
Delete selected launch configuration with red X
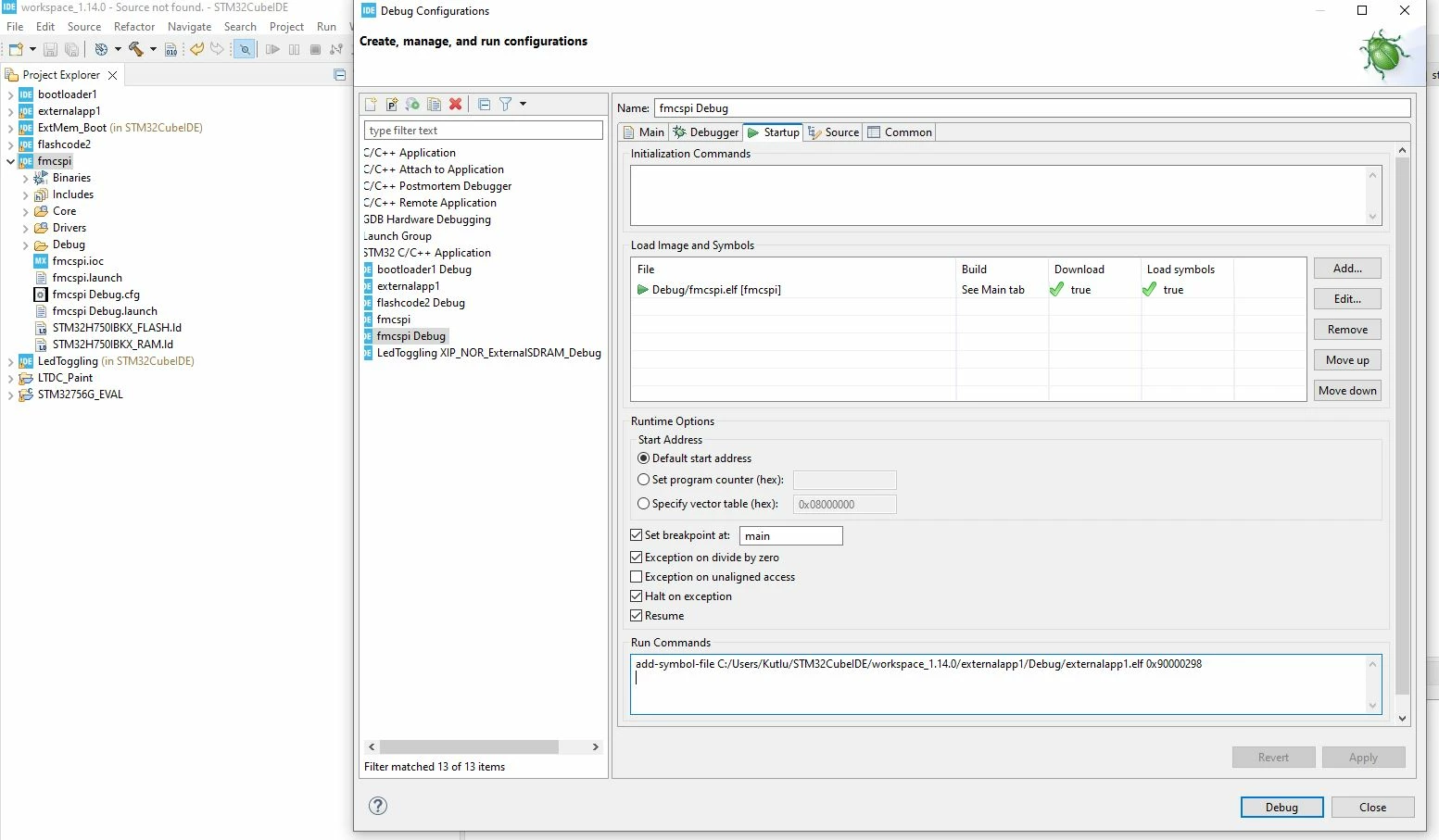point(455,105)
